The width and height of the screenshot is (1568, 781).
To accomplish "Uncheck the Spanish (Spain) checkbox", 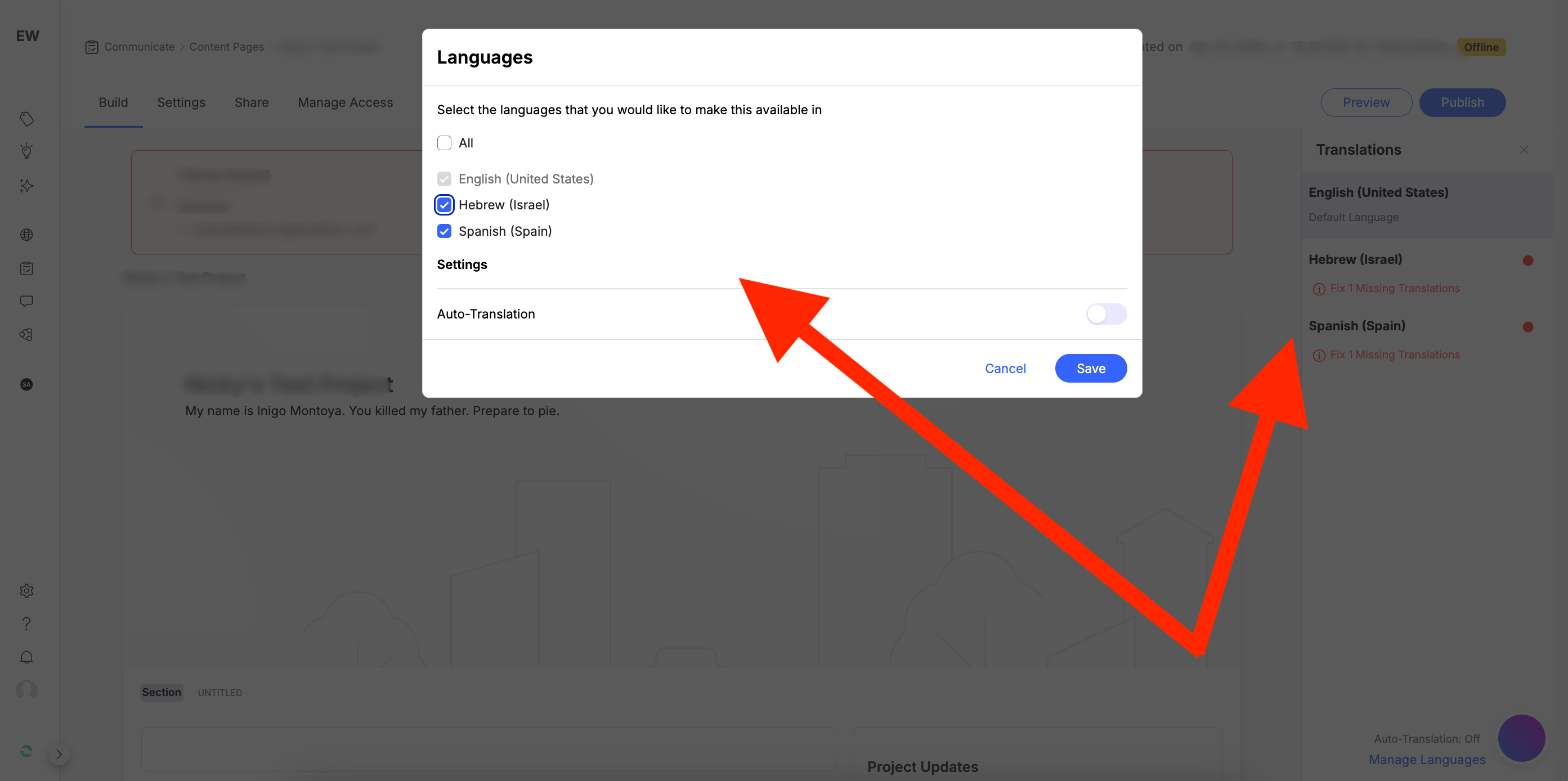I will (x=445, y=231).
